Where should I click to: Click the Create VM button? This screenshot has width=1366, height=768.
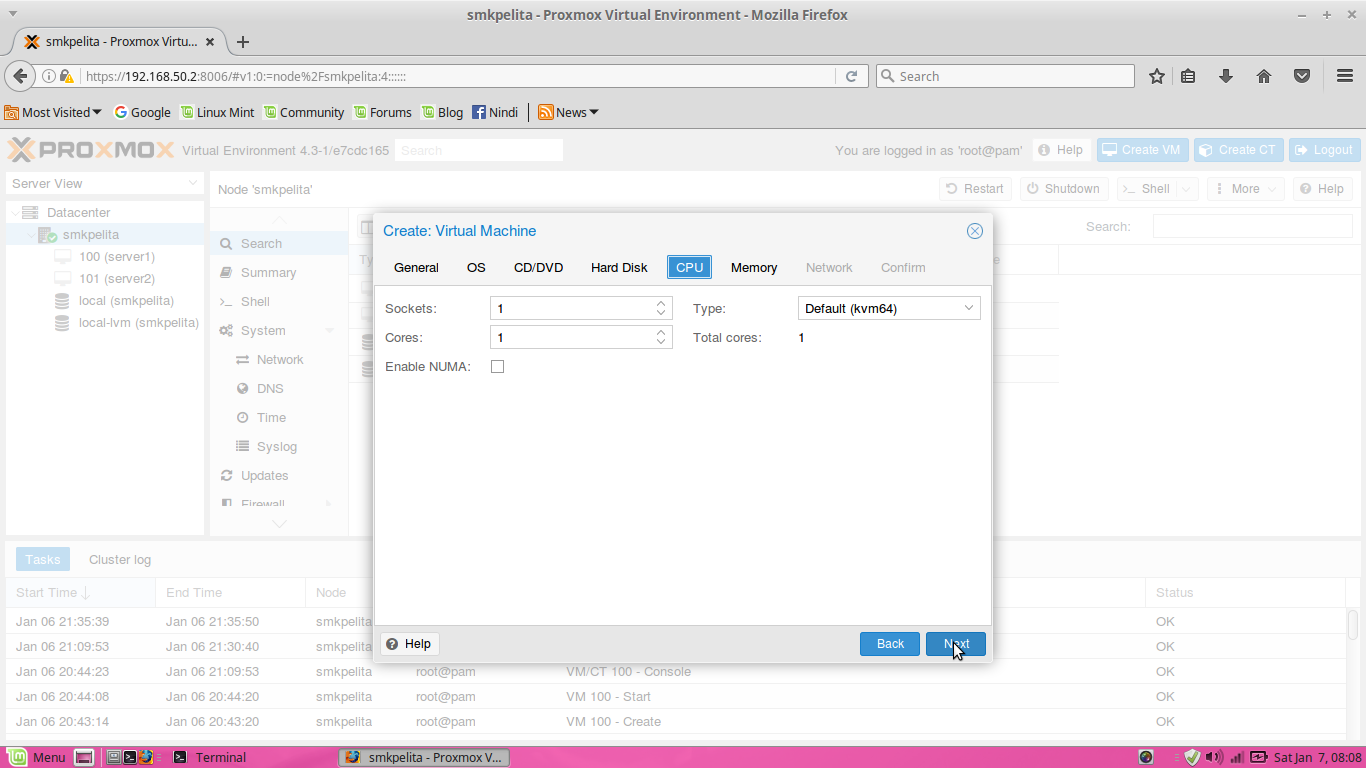pyautogui.click(x=1141, y=150)
